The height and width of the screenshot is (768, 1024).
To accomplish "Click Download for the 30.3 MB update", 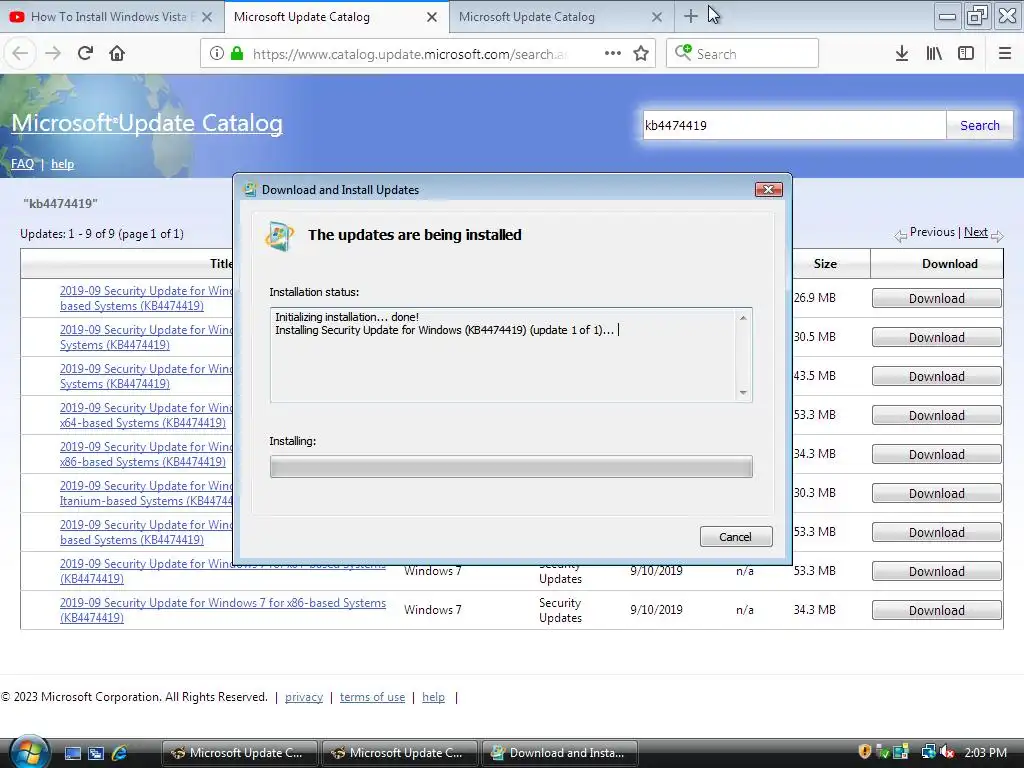I will coord(936,494).
